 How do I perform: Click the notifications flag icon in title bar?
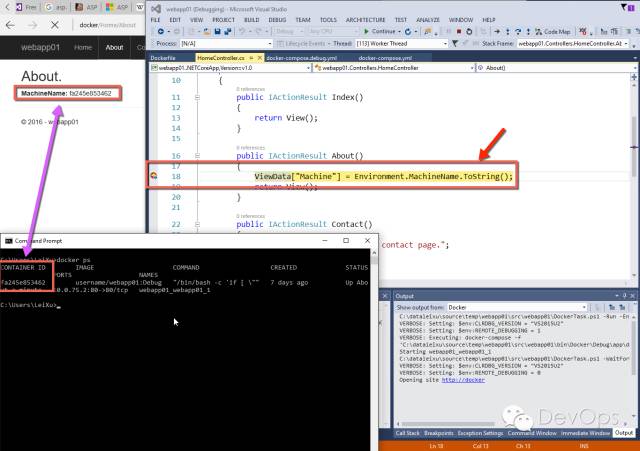click(624, 7)
